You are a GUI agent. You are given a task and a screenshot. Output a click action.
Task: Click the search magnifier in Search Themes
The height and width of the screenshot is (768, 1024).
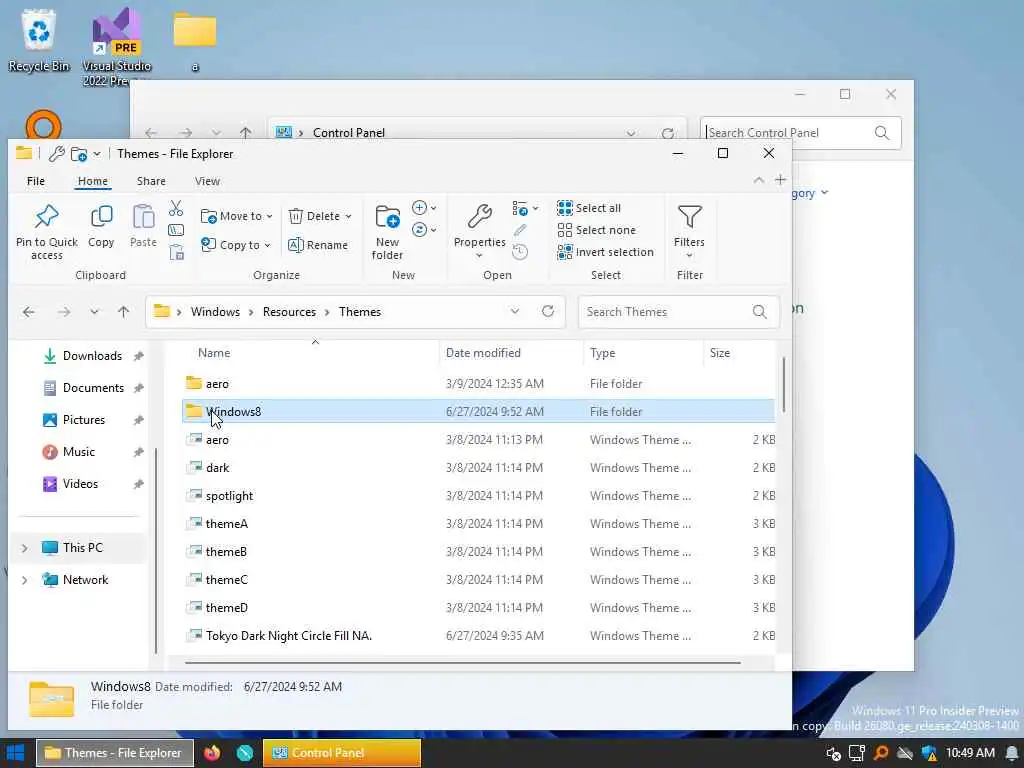click(x=760, y=312)
